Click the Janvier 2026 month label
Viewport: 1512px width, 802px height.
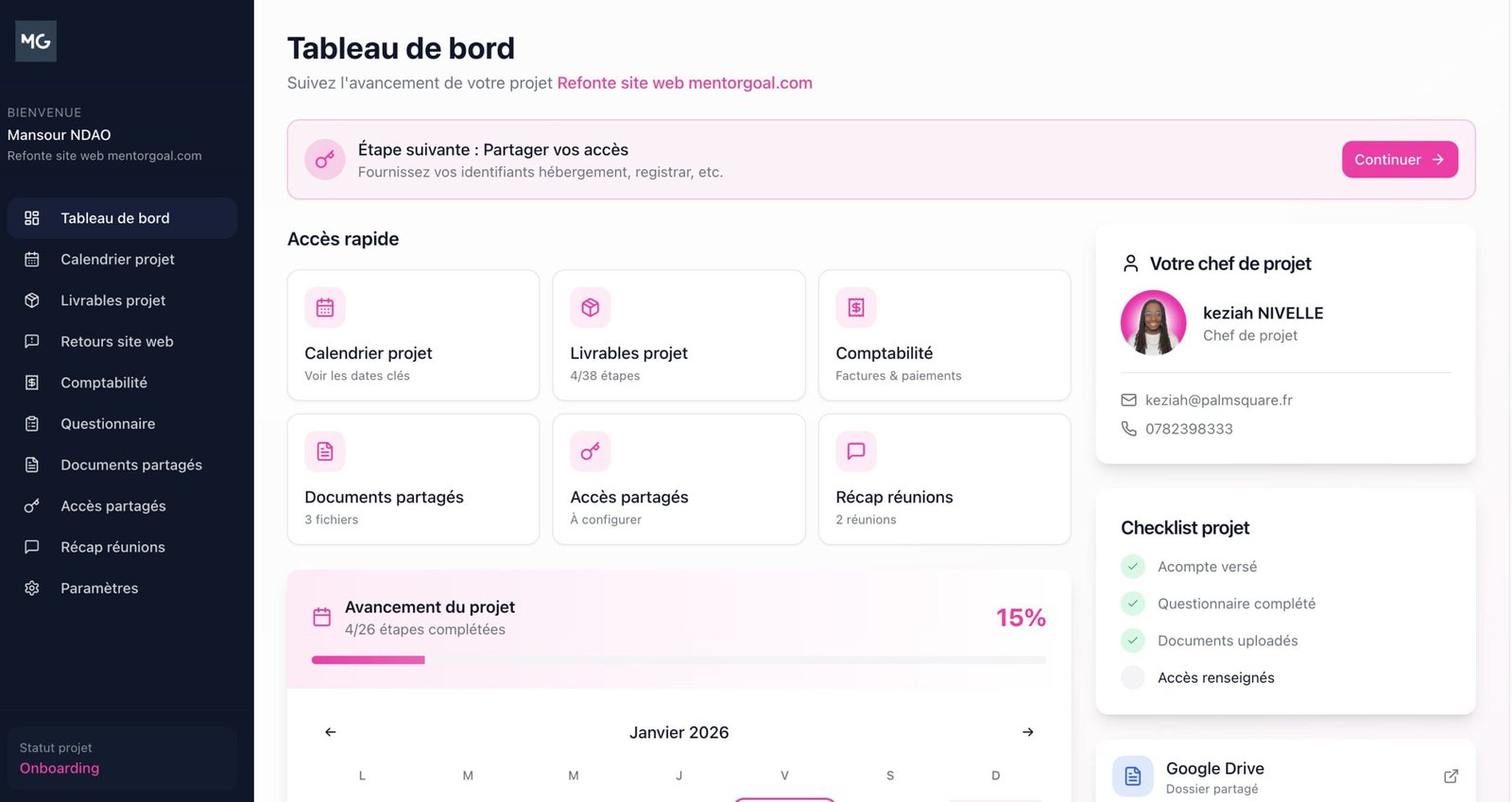[679, 732]
